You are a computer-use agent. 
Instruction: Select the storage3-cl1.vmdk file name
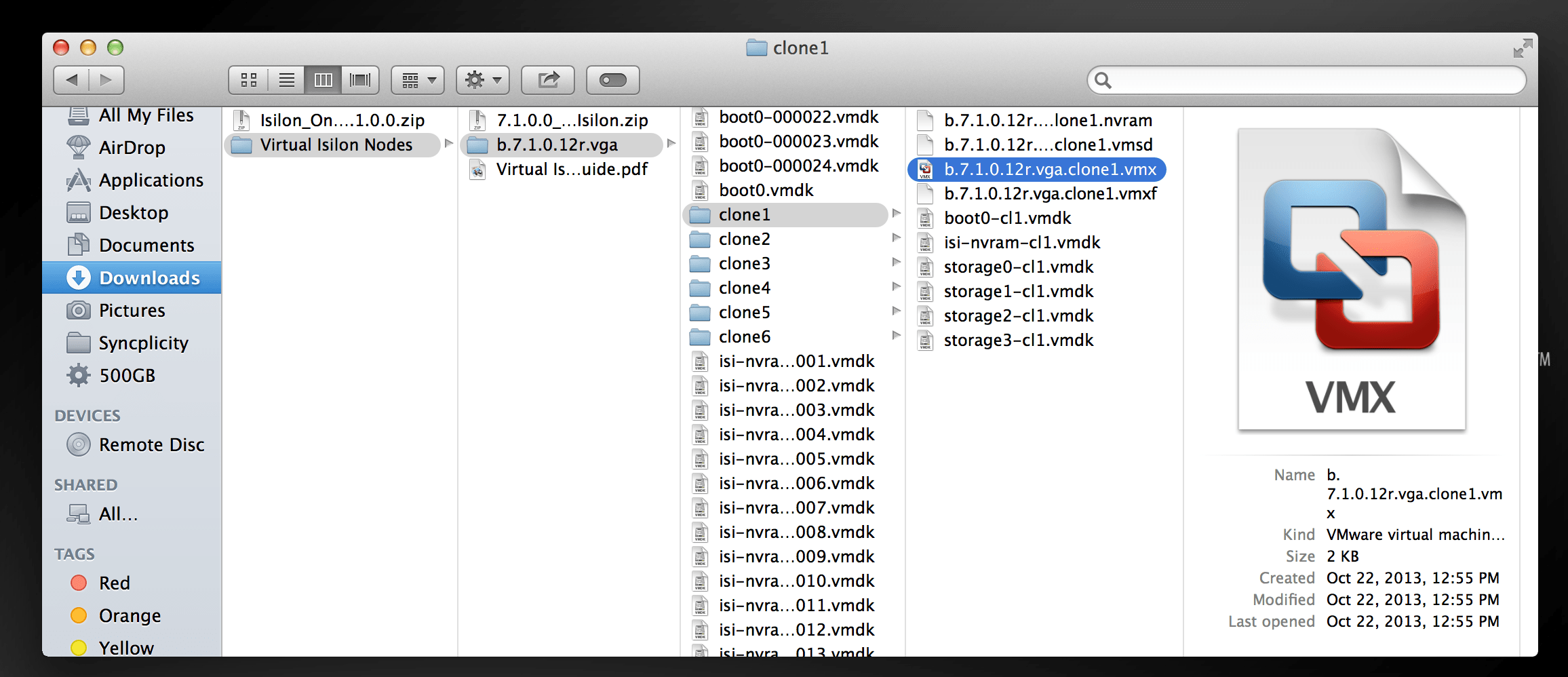(1019, 340)
